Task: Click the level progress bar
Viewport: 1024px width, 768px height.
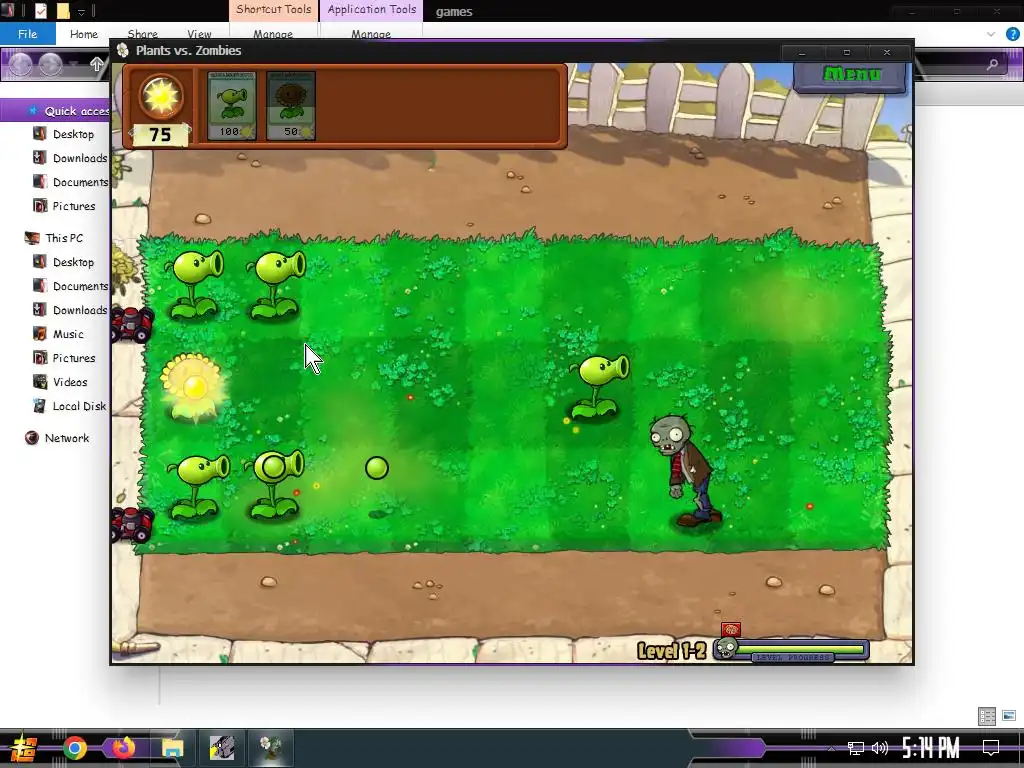Action: click(x=793, y=650)
